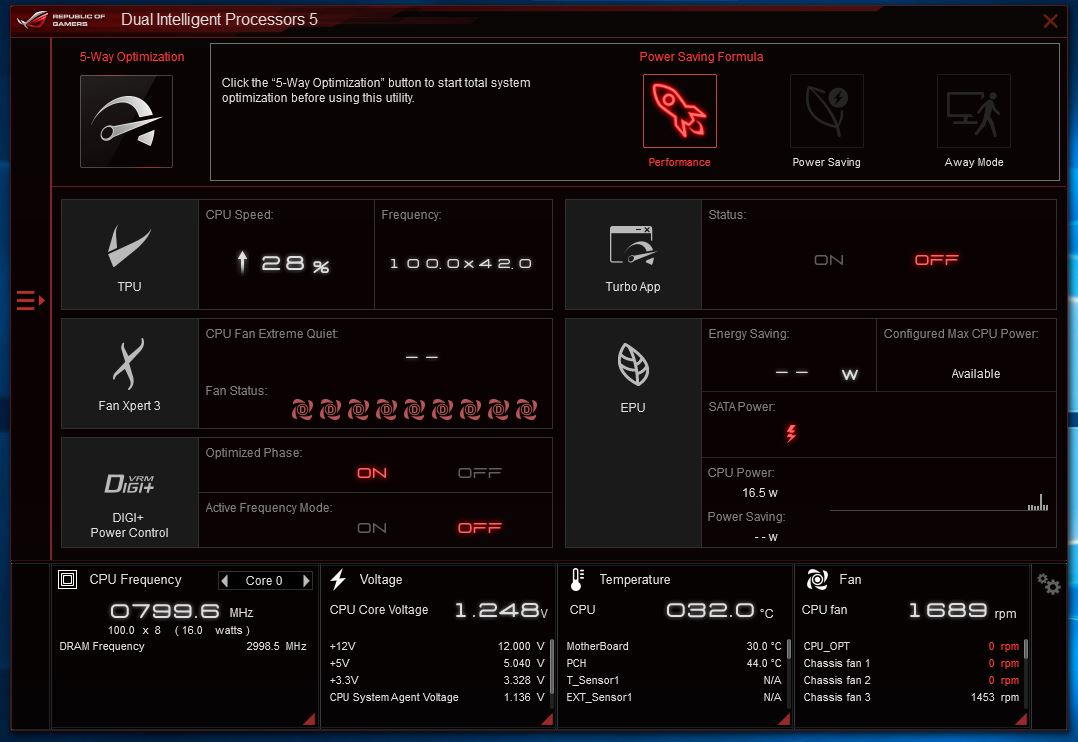Screen dimensions: 1078x742
Task: Open DIGI+ Power Control panel
Action: point(130,492)
